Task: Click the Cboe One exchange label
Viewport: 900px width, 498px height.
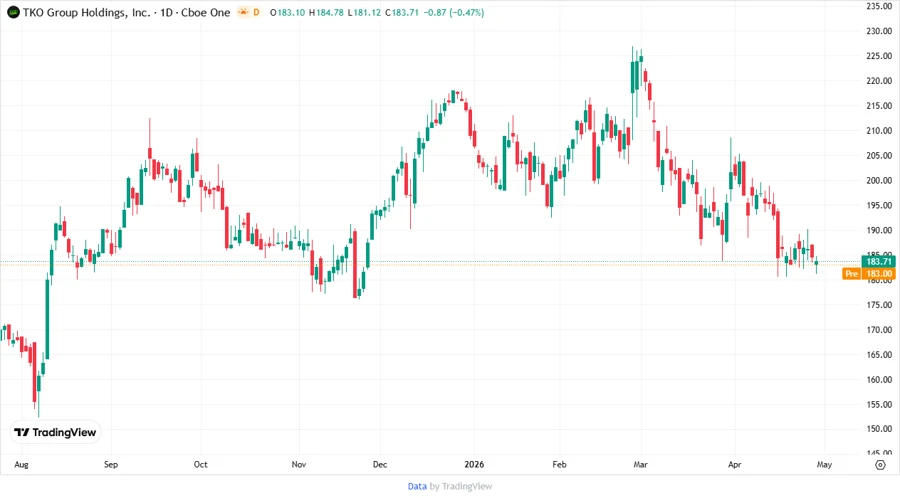Action: tap(205, 12)
